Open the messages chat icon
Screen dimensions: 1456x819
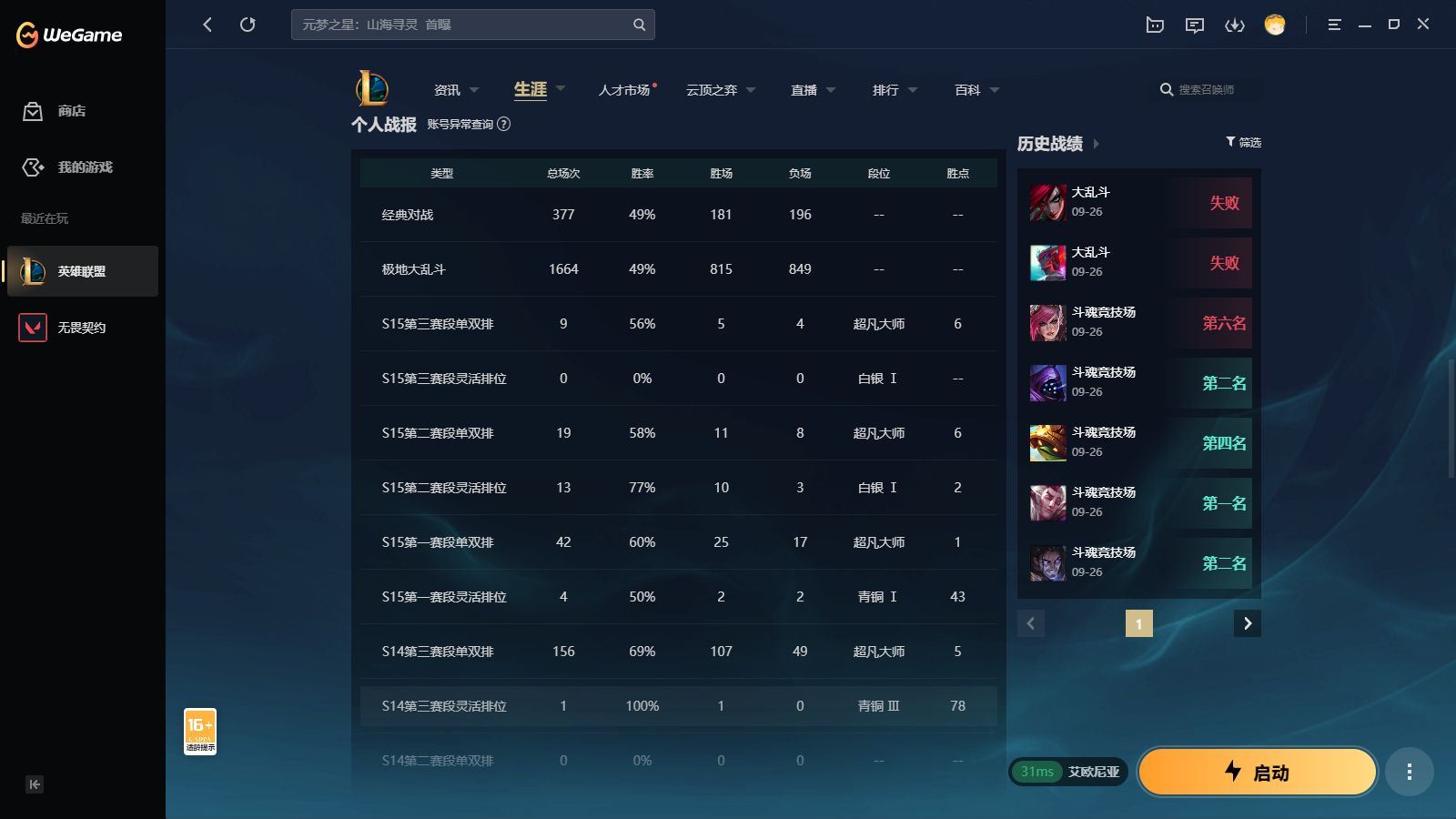1195,25
